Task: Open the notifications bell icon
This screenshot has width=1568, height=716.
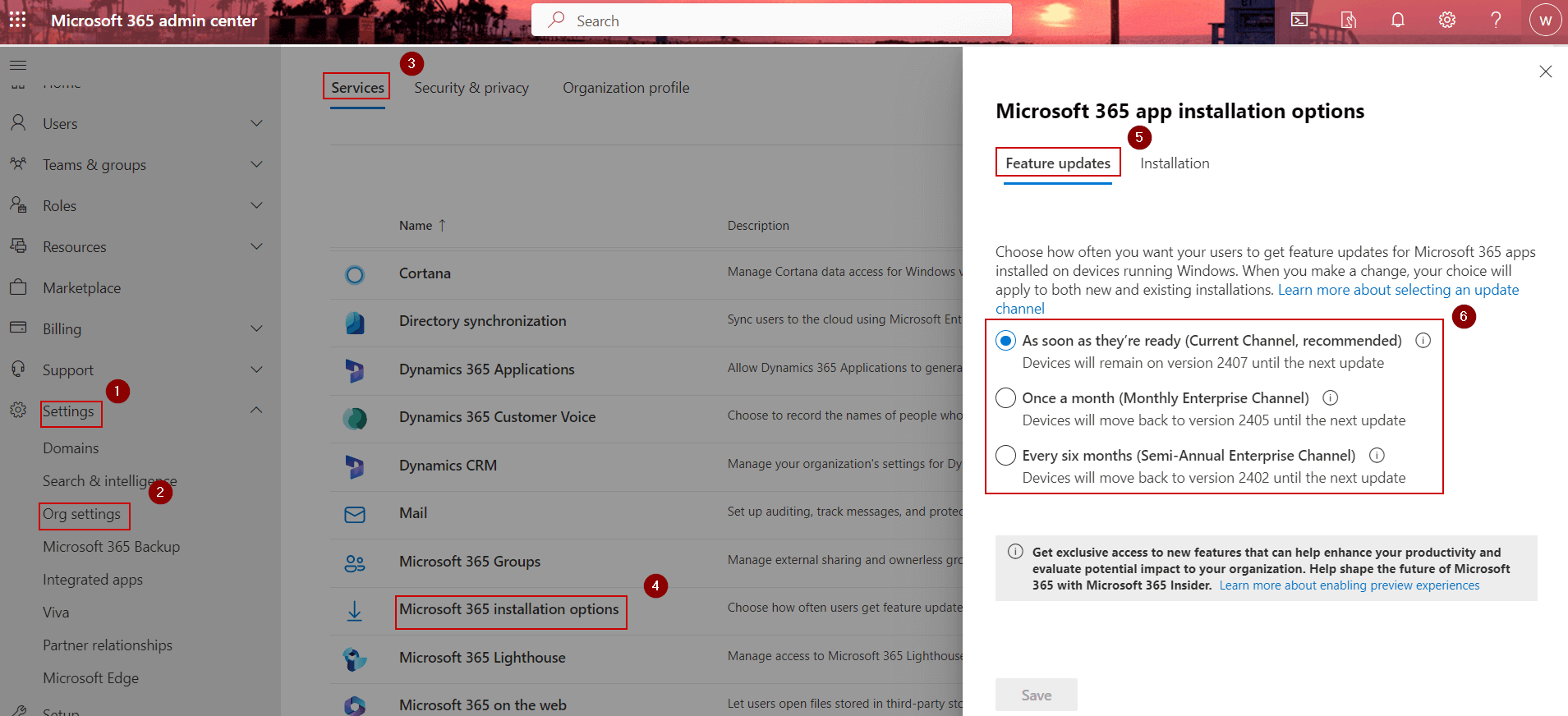Action: [x=1398, y=20]
